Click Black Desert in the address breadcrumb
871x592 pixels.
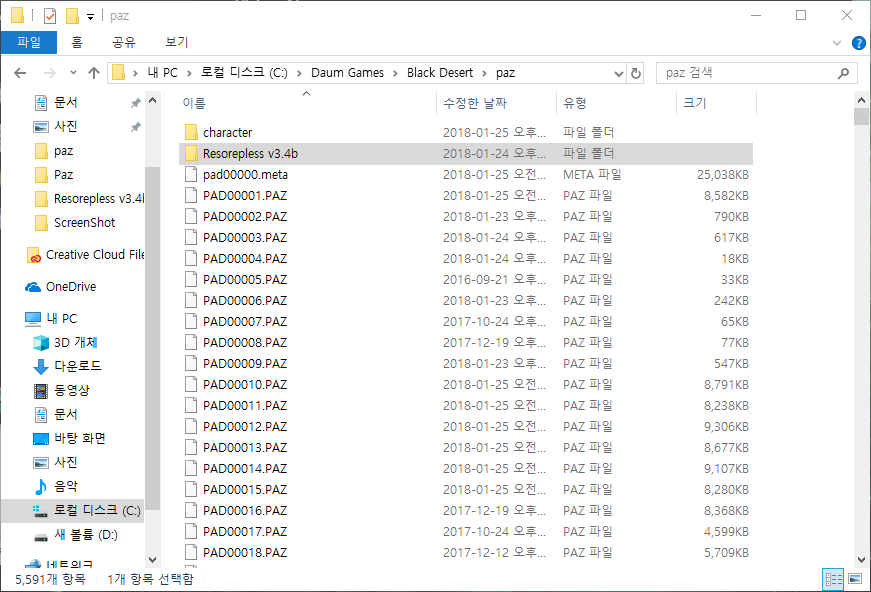(x=445, y=73)
